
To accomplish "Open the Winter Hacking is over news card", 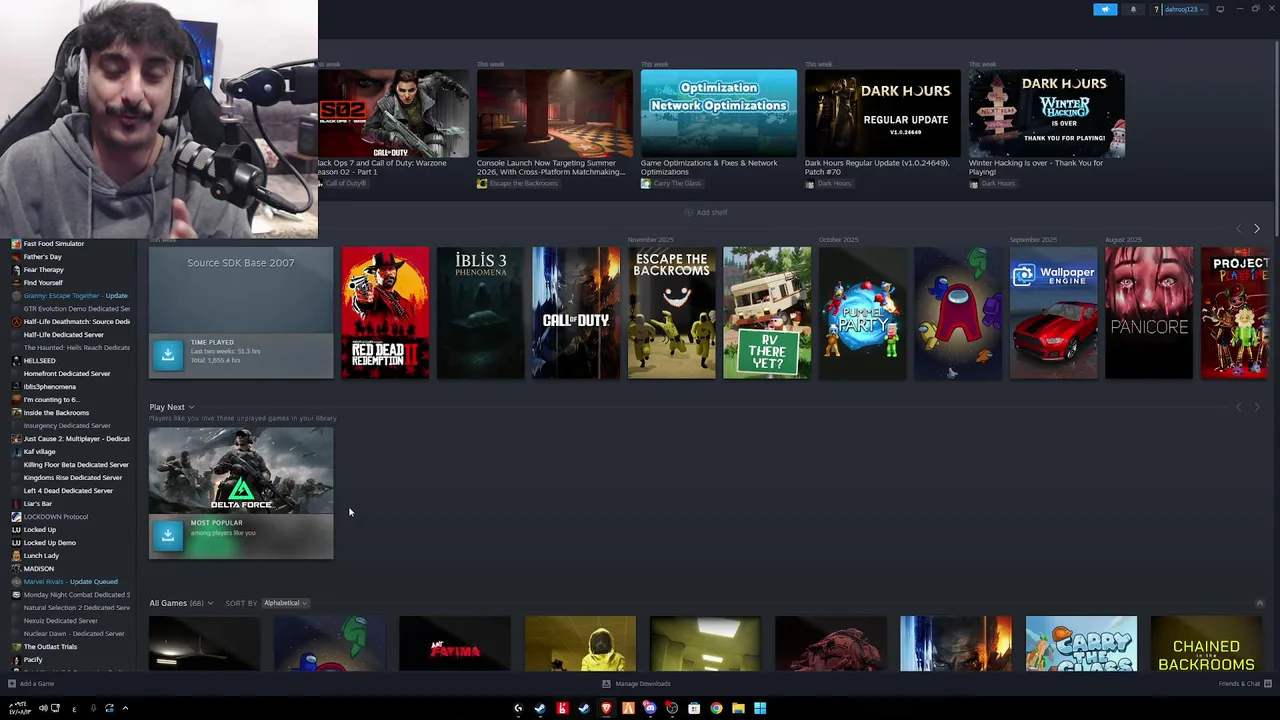I will tap(1047, 113).
